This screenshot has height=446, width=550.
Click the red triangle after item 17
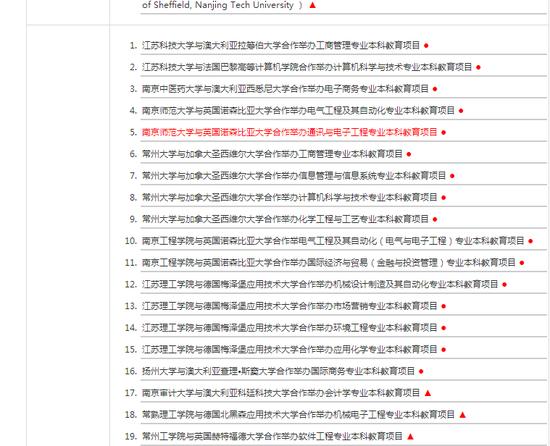(x=428, y=393)
